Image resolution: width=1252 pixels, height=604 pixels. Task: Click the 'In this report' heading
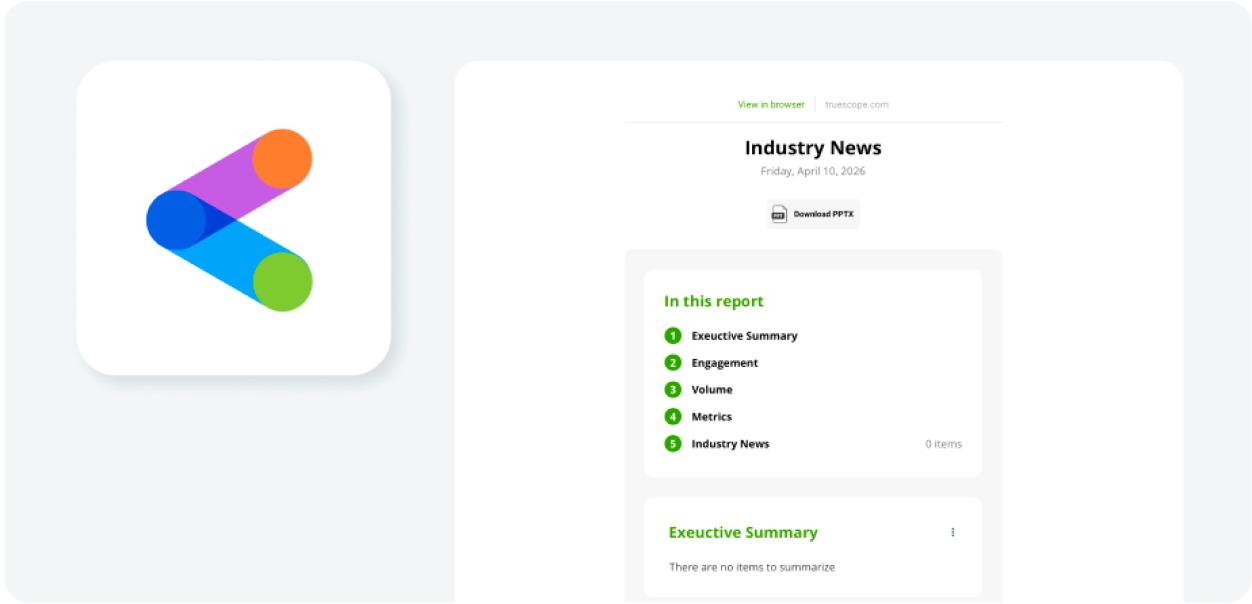(714, 301)
